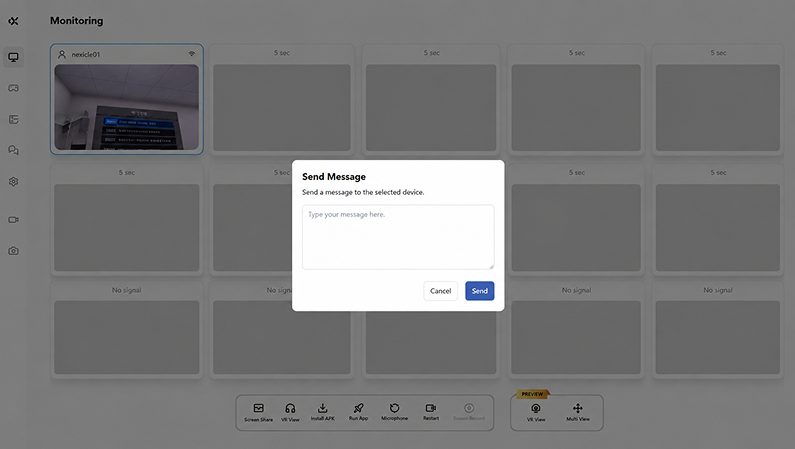The image size is (795, 449).
Task: Click the 'Send Message' dialog title
Action: click(334, 177)
